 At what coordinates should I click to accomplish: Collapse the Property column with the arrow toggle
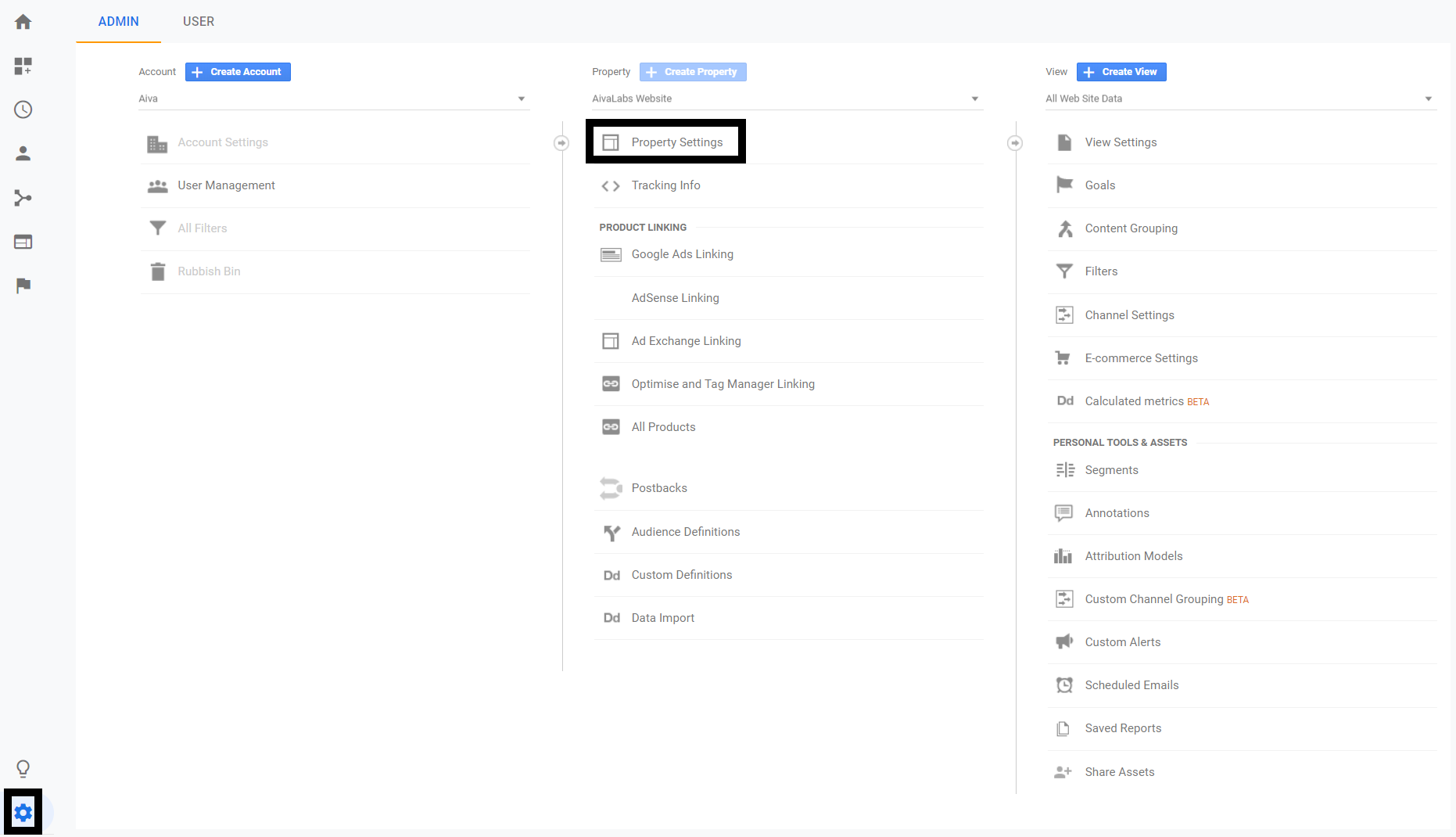[x=1015, y=142]
